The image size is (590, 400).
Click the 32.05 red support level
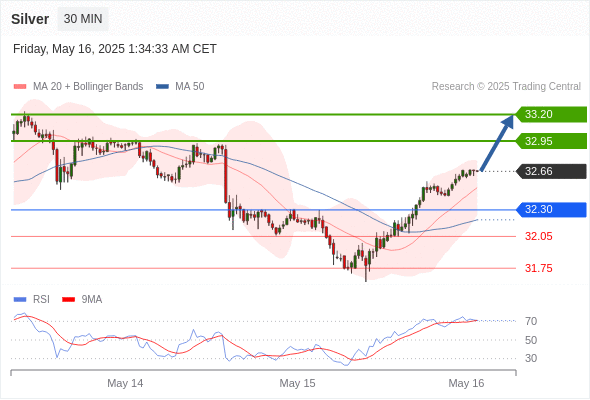click(538, 236)
